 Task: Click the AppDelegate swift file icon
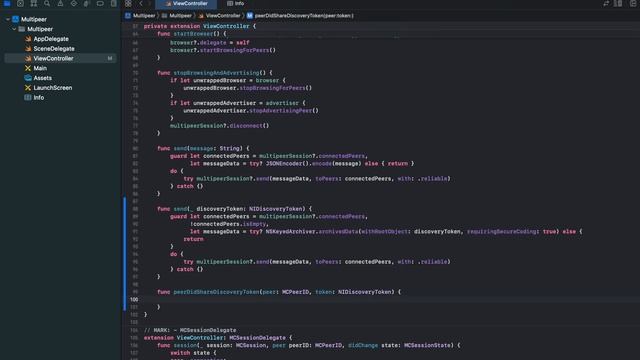(28, 39)
